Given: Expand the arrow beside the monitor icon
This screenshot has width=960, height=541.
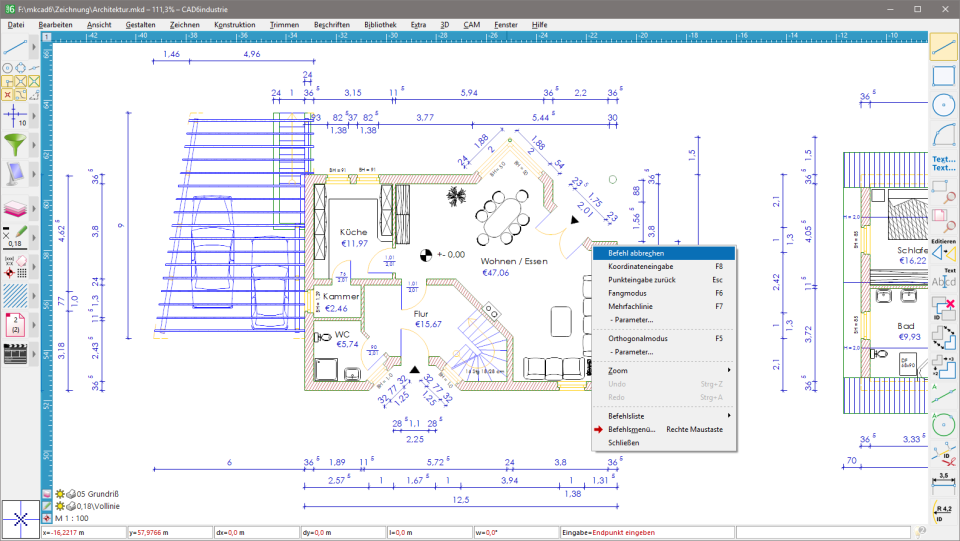Looking at the screenshot, I should coord(34,174).
